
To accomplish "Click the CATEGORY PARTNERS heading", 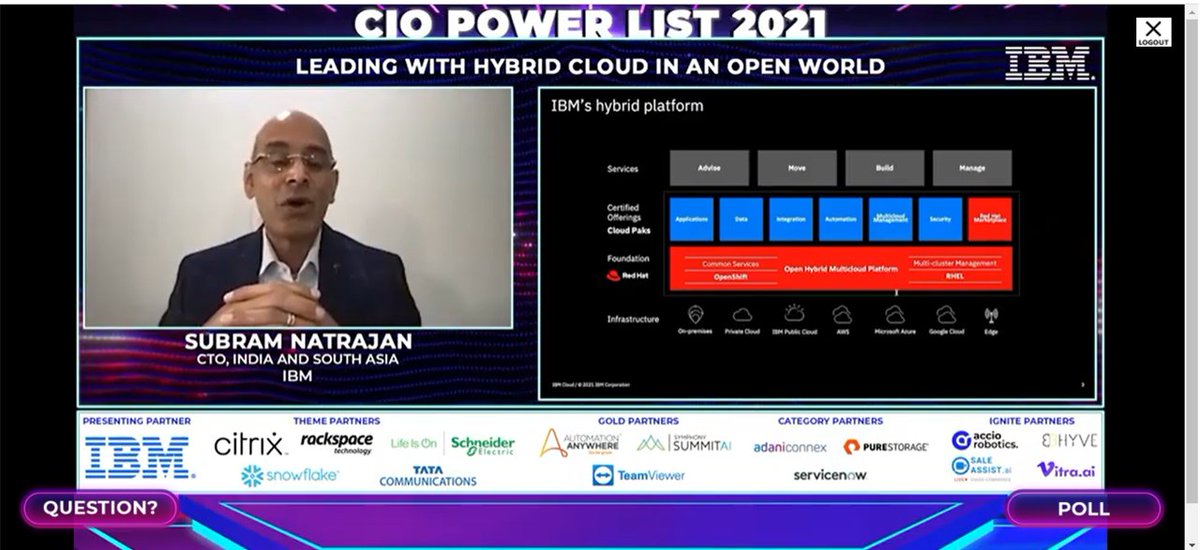I will (x=830, y=421).
